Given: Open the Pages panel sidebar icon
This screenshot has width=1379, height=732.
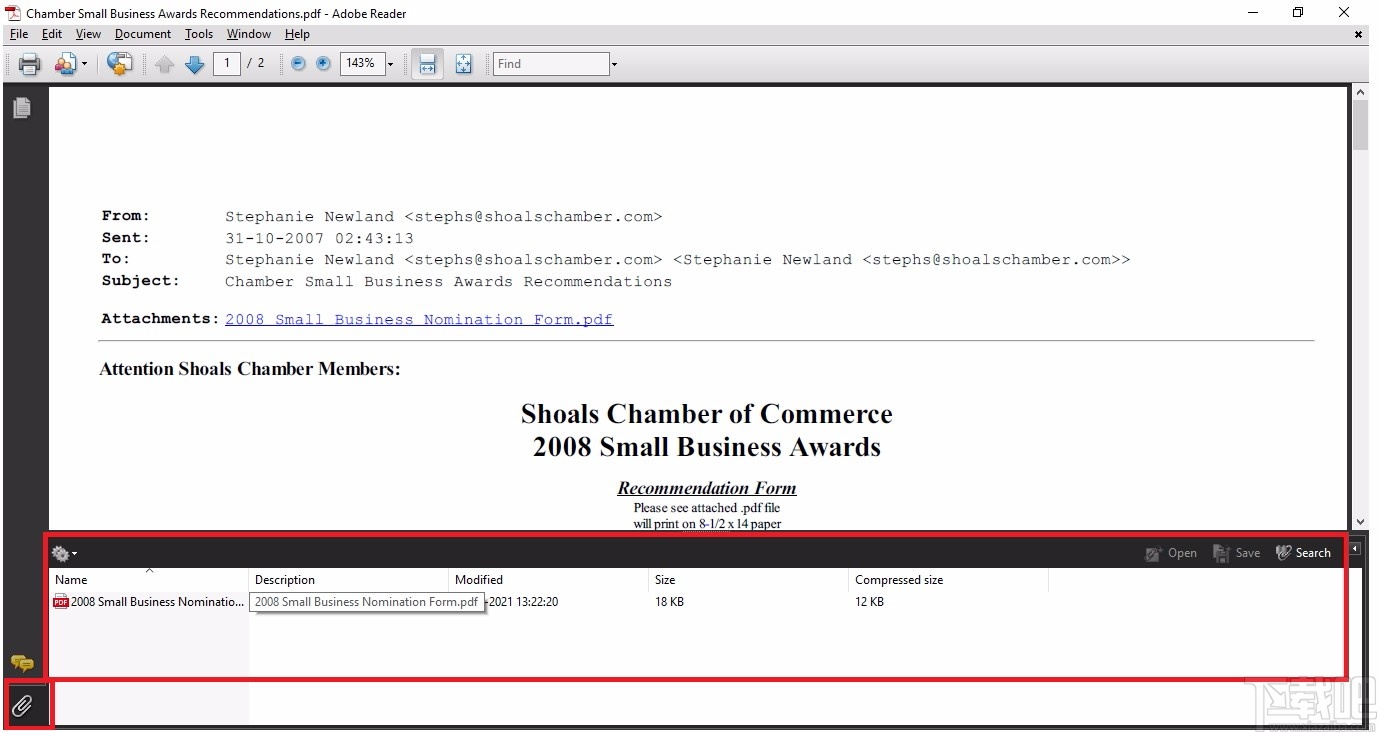Looking at the screenshot, I should (21, 108).
